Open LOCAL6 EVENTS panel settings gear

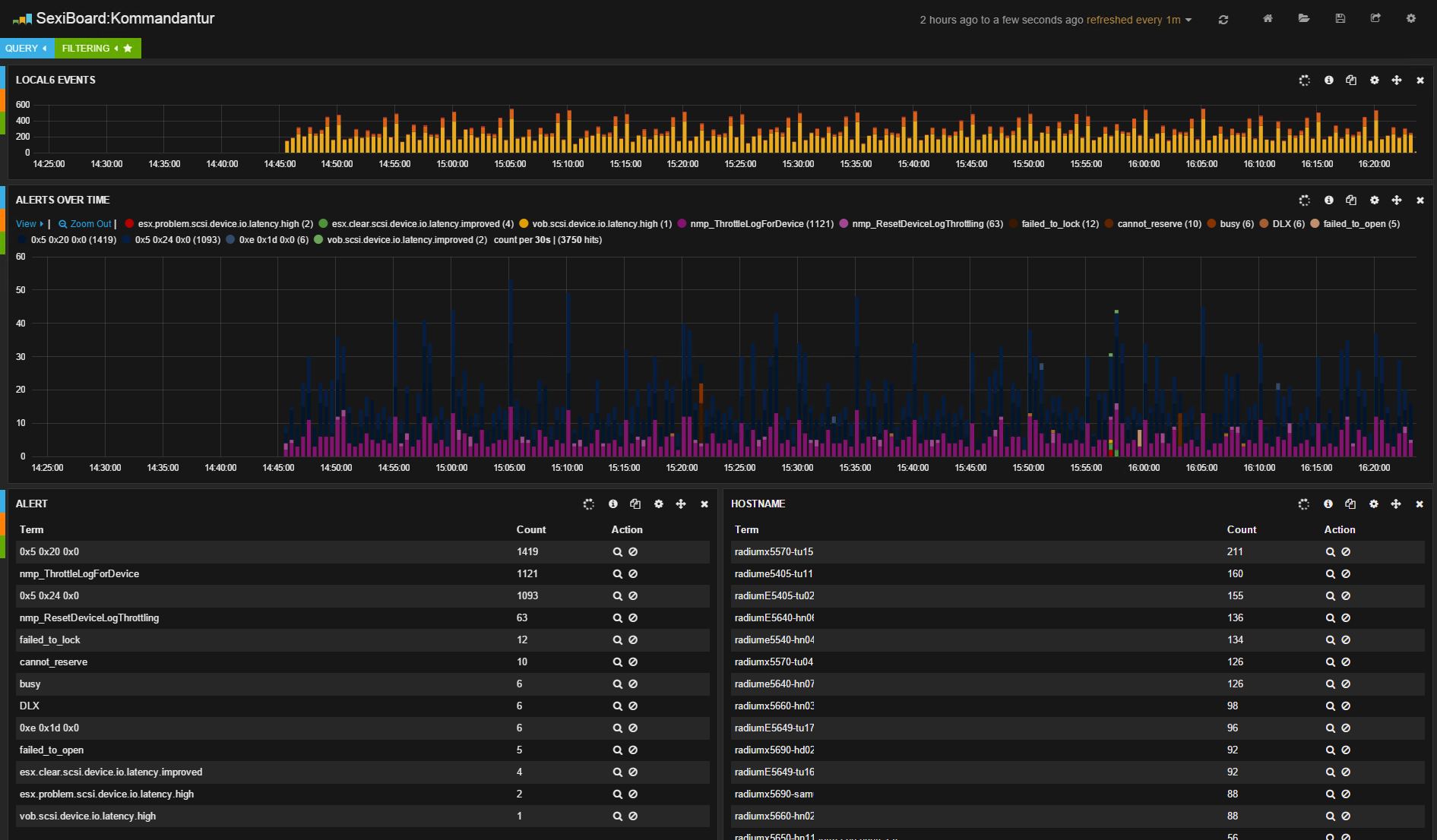coord(1374,81)
